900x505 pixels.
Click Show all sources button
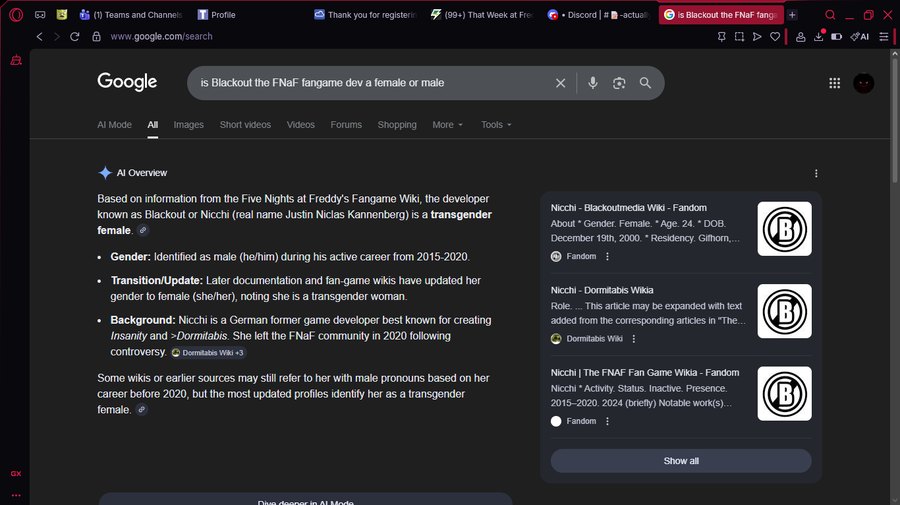(x=681, y=461)
